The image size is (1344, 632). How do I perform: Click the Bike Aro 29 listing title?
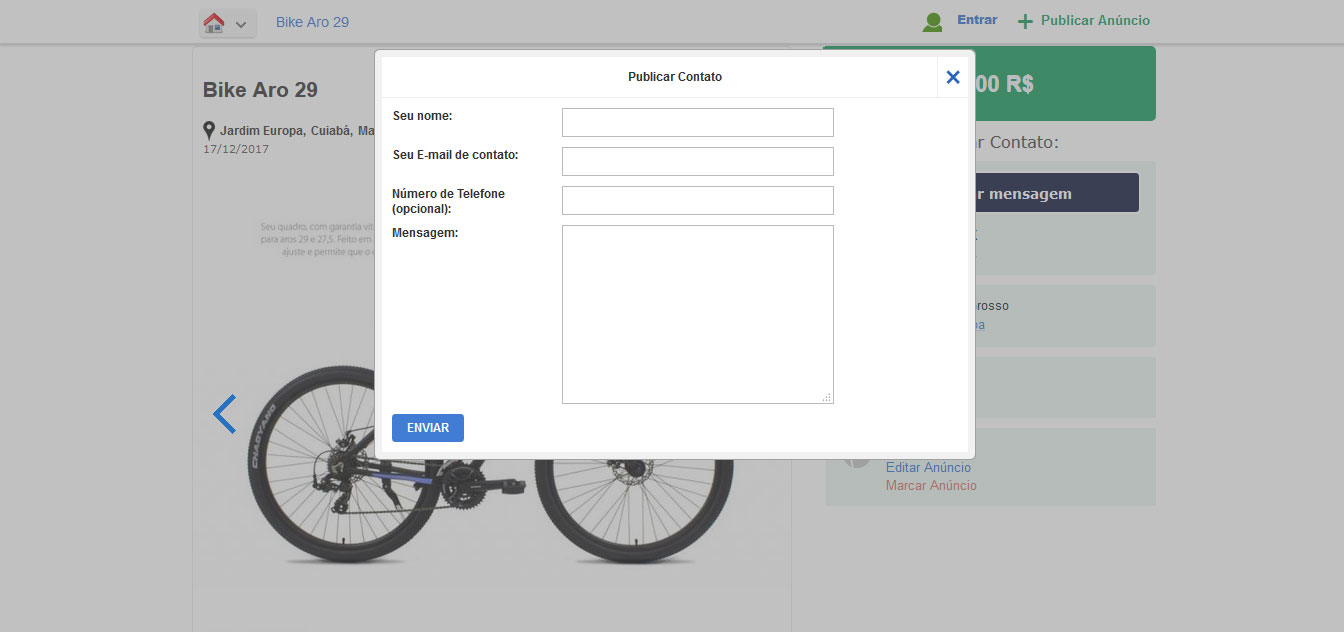pos(260,90)
